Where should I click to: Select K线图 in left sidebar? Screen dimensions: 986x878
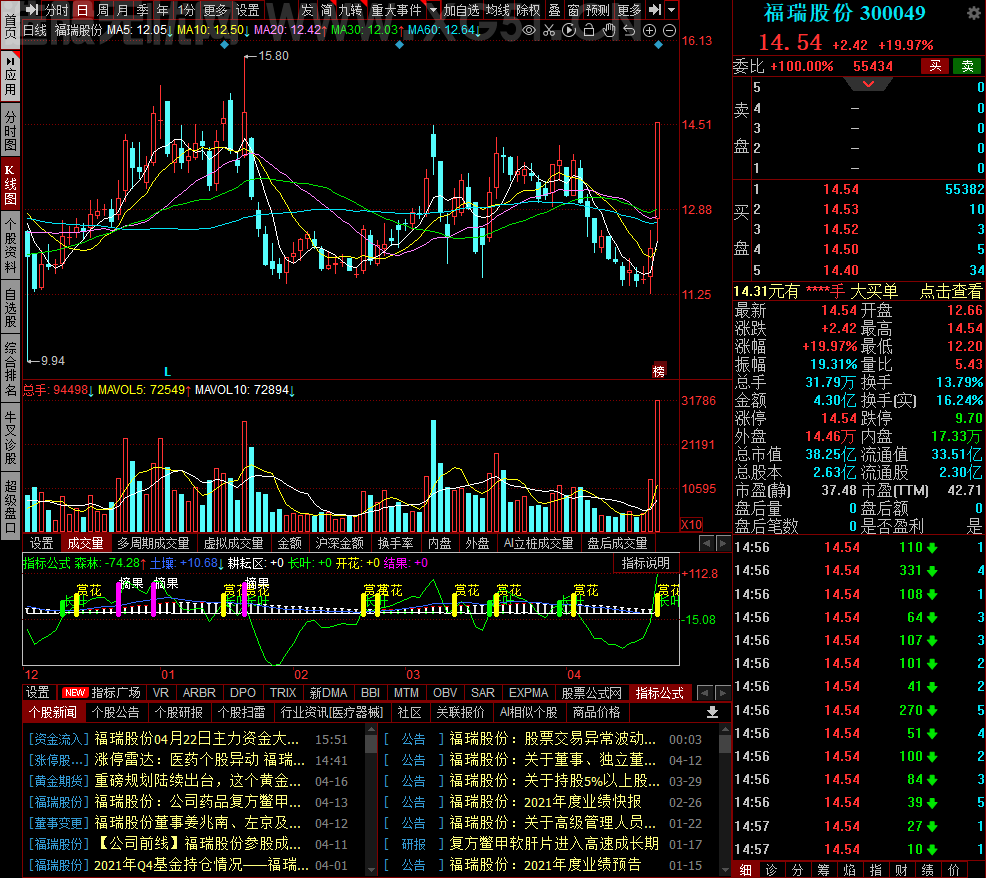[10, 184]
